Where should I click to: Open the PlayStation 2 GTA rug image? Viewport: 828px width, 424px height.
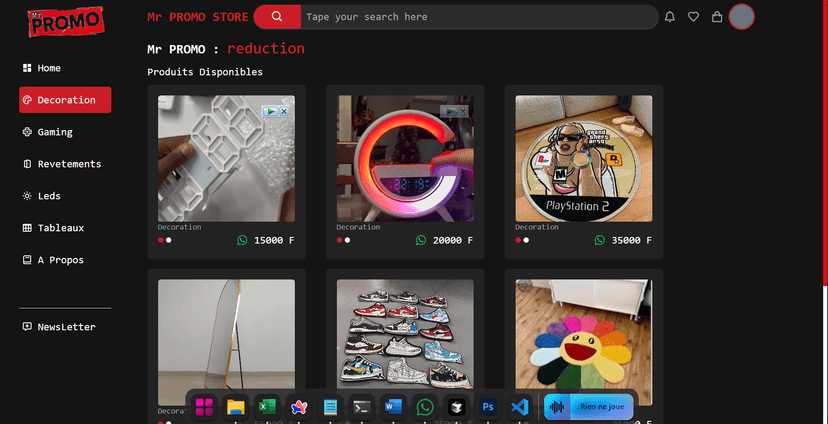(584, 158)
